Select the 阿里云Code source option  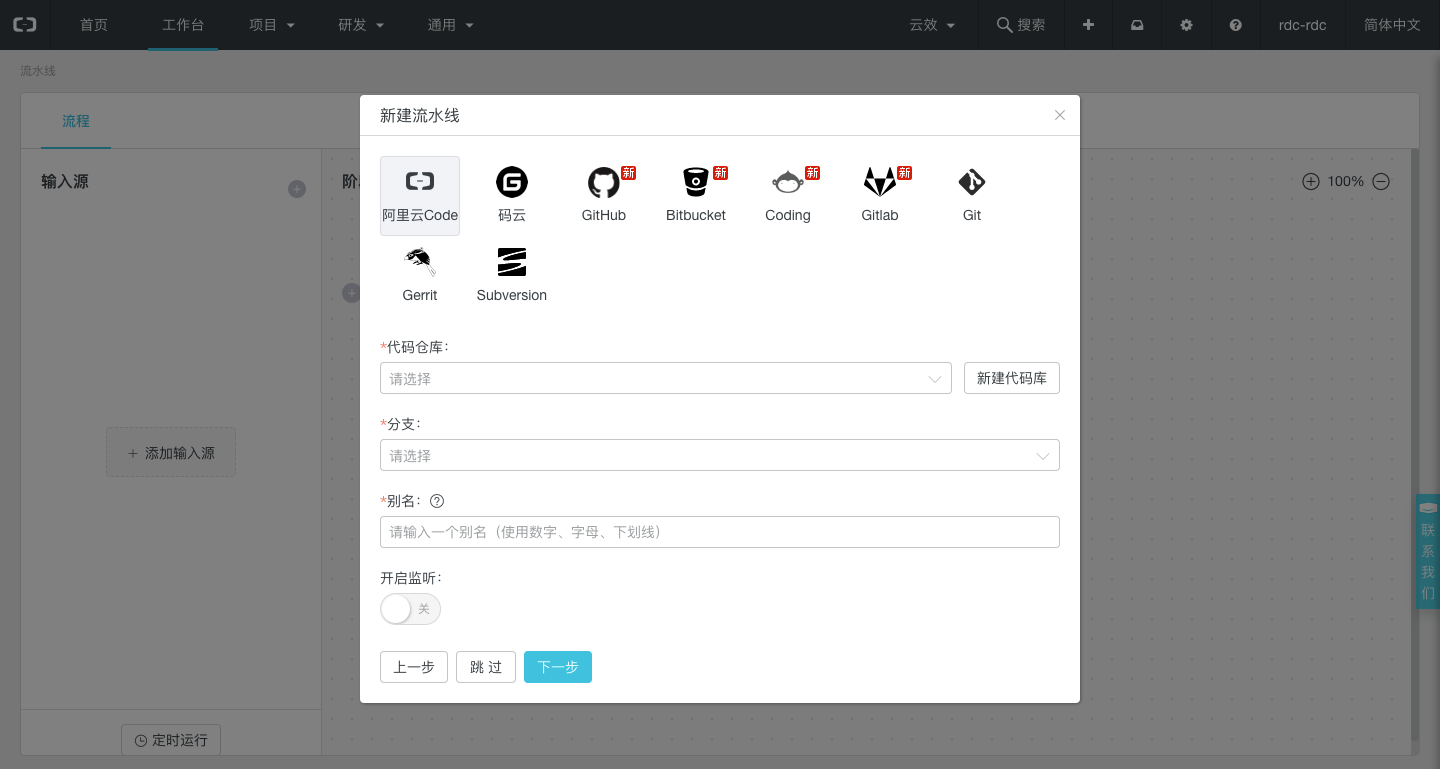pyautogui.click(x=420, y=196)
